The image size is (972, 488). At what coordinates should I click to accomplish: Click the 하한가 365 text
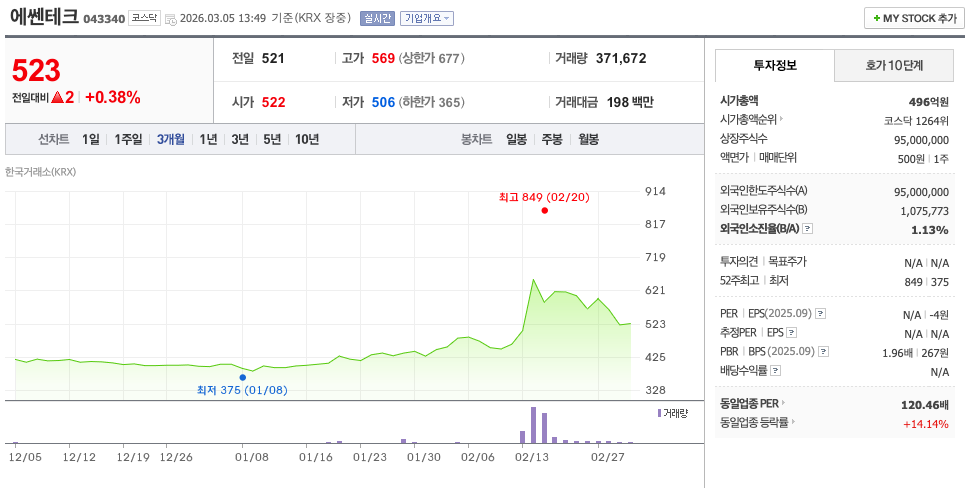coord(431,102)
